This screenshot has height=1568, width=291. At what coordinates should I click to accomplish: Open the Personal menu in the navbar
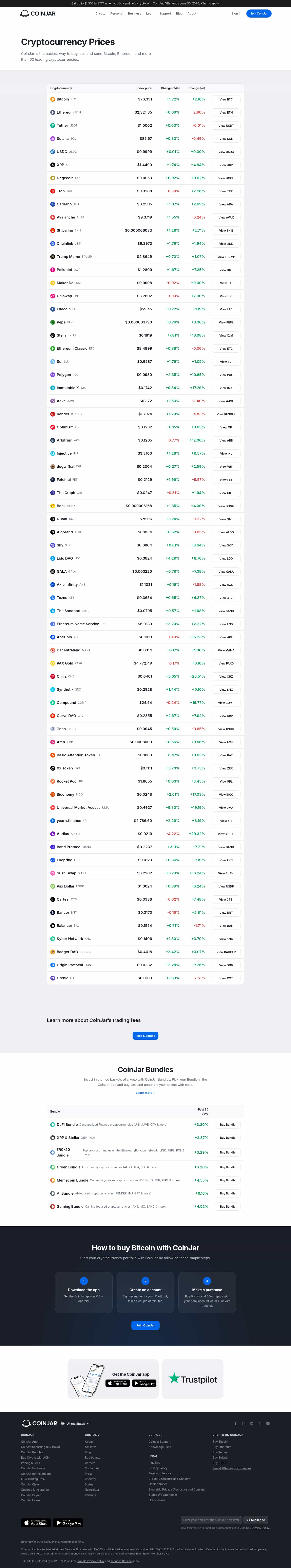pos(117,13)
